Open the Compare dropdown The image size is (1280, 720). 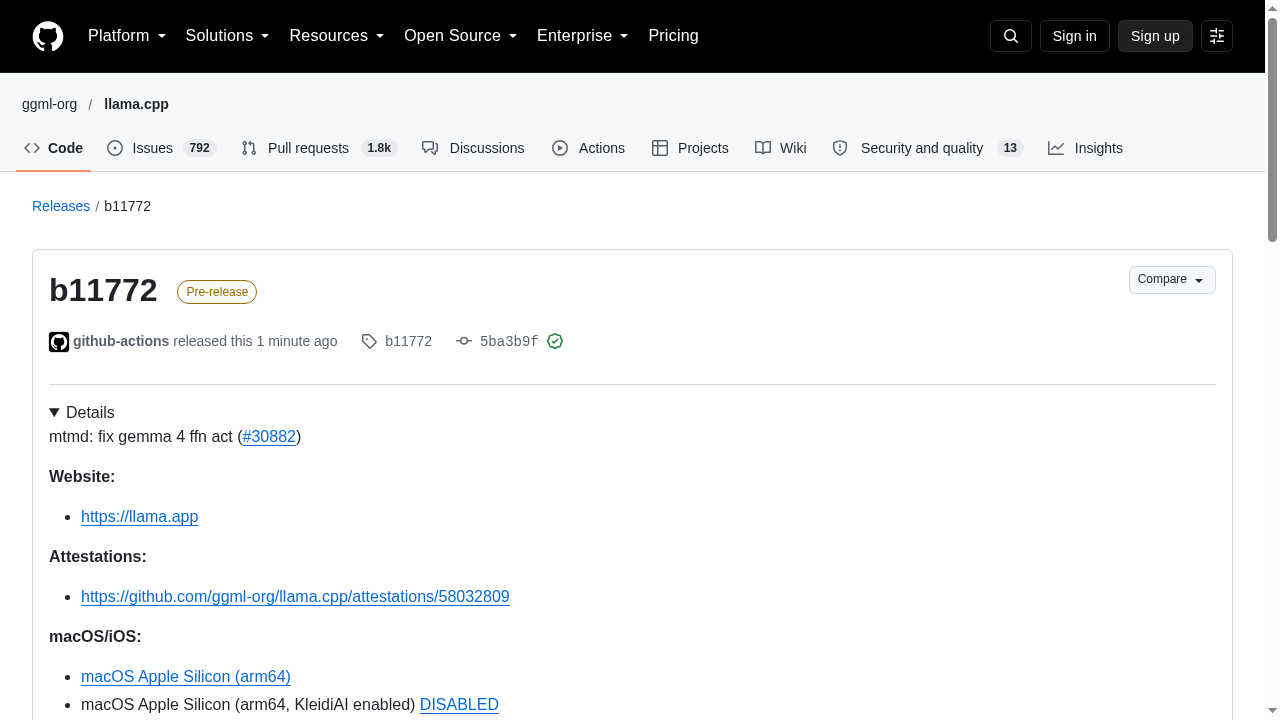(x=1172, y=280)
